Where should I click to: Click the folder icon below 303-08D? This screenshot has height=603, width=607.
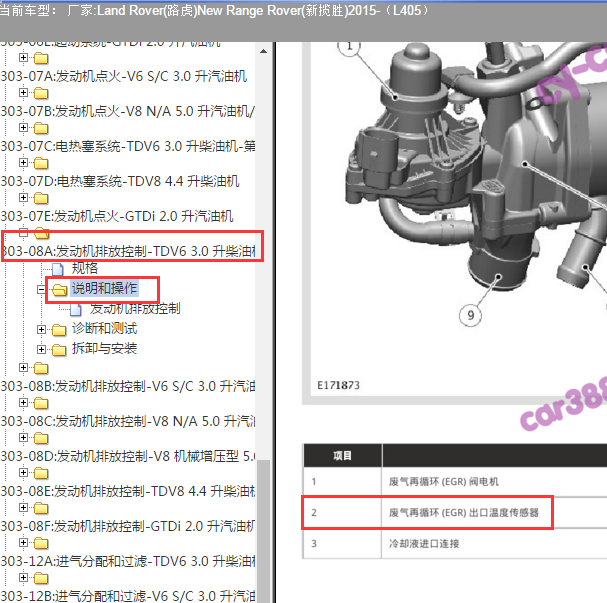coord(41,473)
